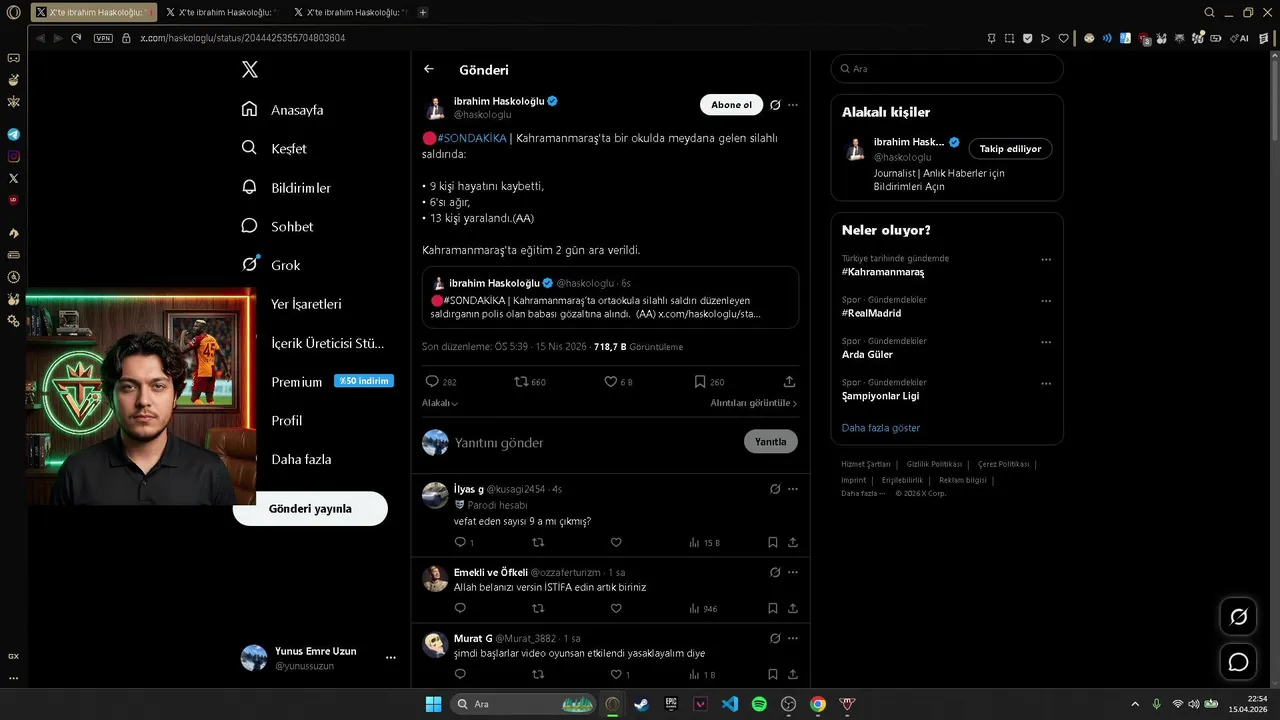Screen dimensions: 1280x720
Task: Toggle the VPN badge in the address bar
Action: click(x=103, y=38)
